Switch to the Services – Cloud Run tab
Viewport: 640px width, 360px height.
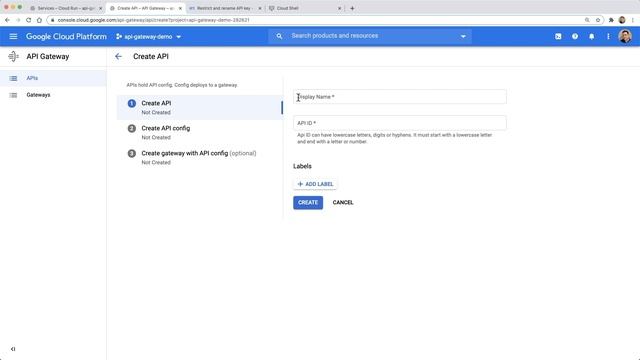[66, 8]
